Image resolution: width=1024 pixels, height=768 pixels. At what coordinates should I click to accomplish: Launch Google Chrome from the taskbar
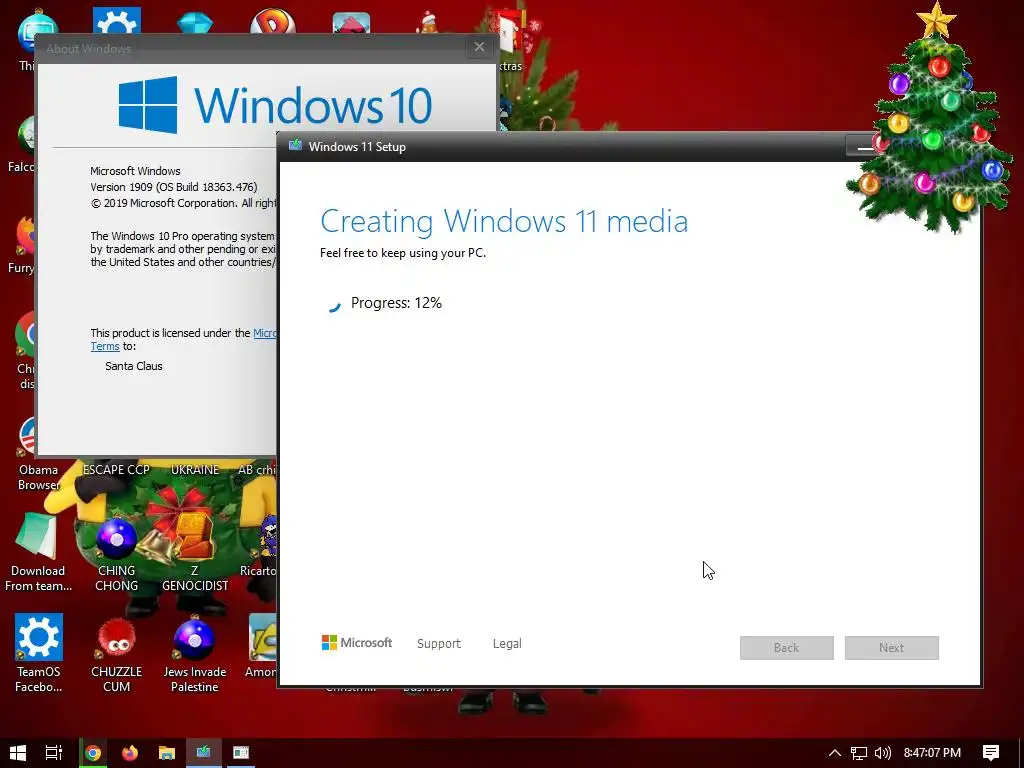93,753
